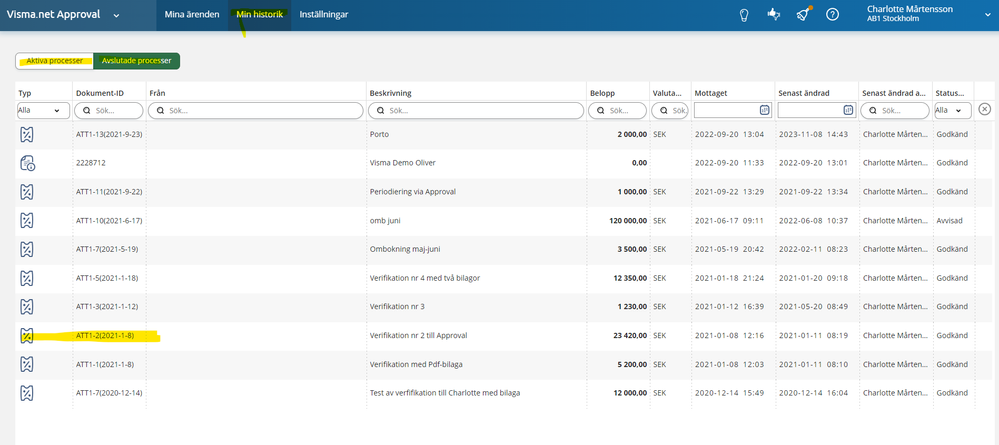
Task: Open calendar picker in Mottaget filter
Action: pos(764,110)
